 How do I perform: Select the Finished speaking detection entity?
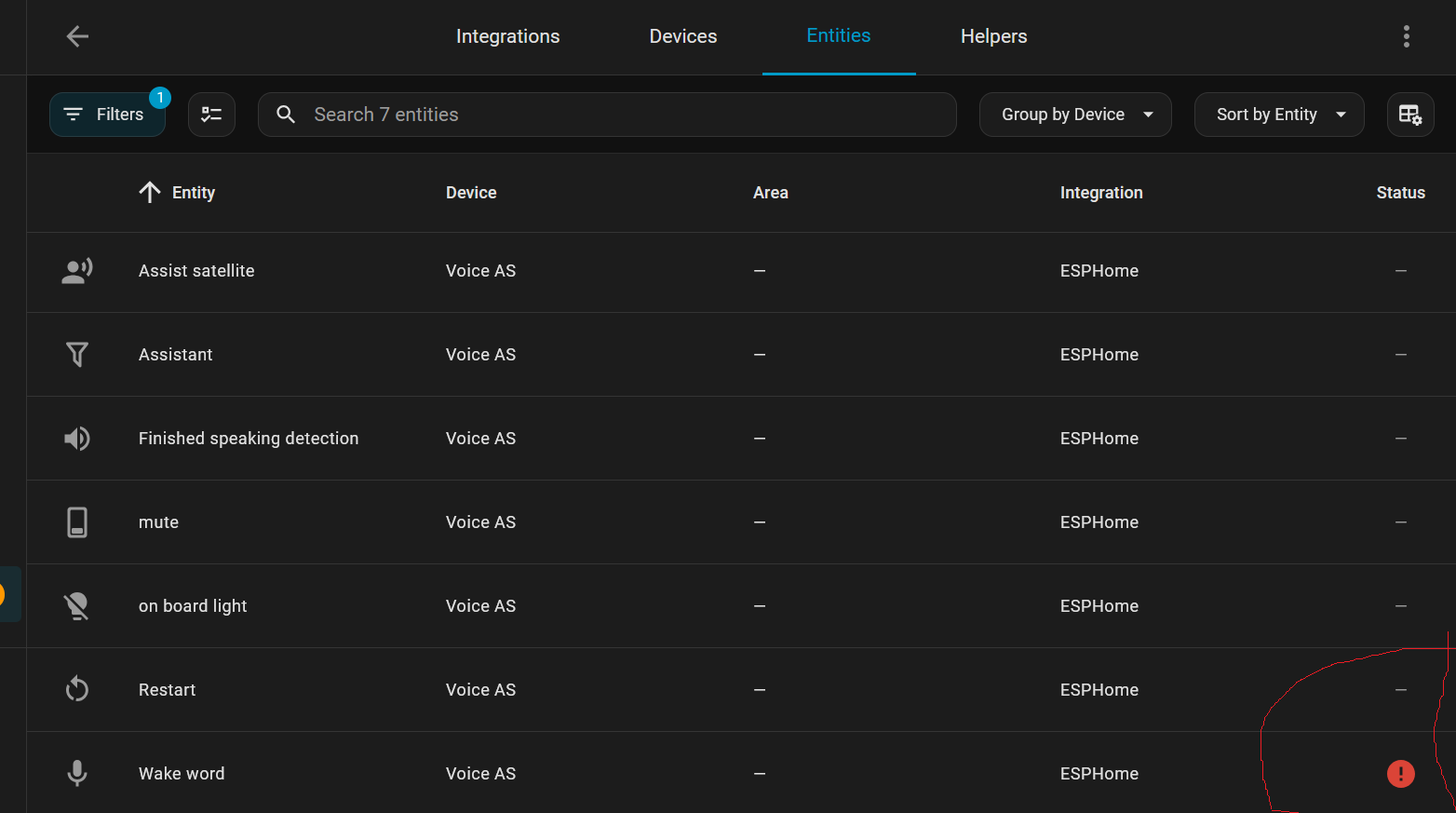(x=249, y=439)
